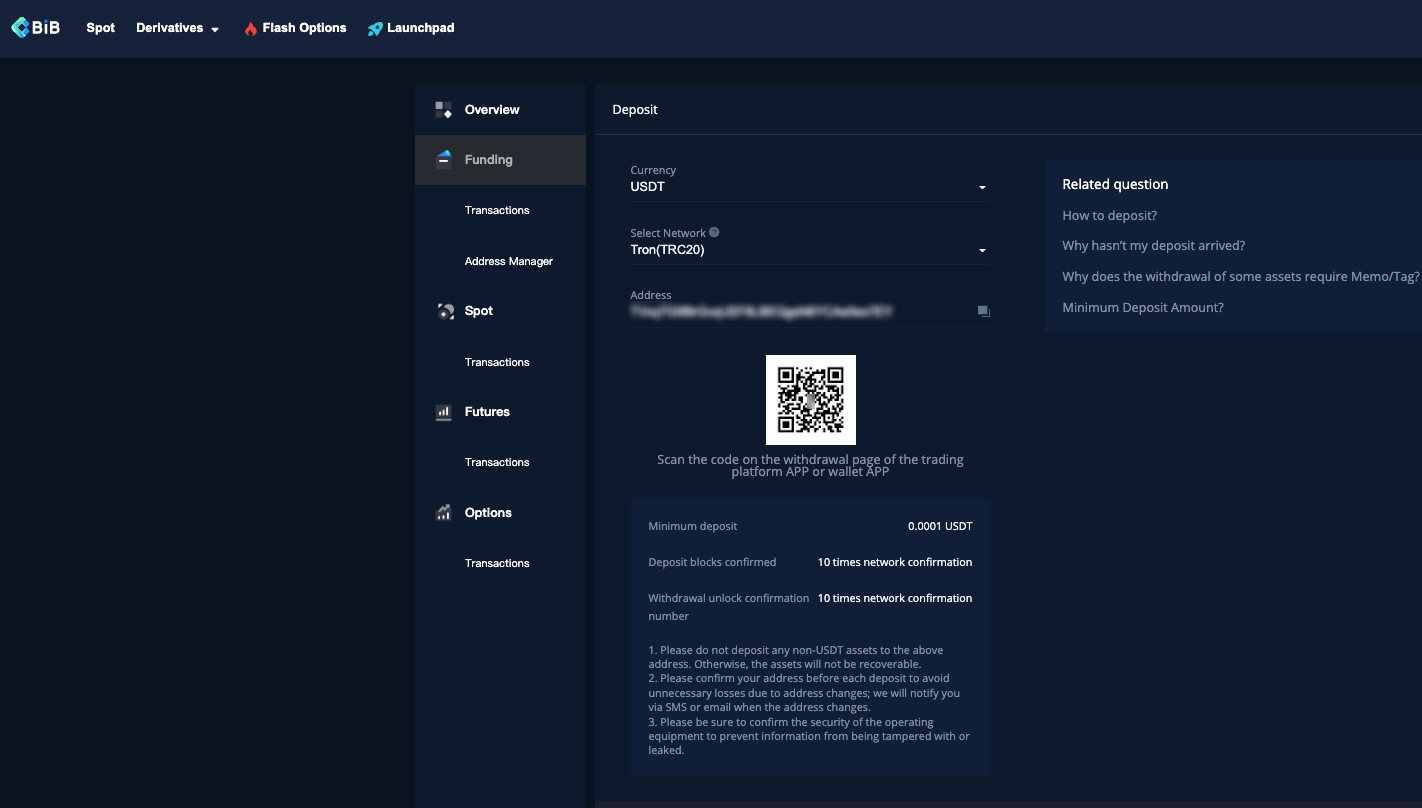This screenshot has width=1422, height=808.
Task: Click the 'Deposit blocks confirmed' label
Action: [x=712, y=562]
